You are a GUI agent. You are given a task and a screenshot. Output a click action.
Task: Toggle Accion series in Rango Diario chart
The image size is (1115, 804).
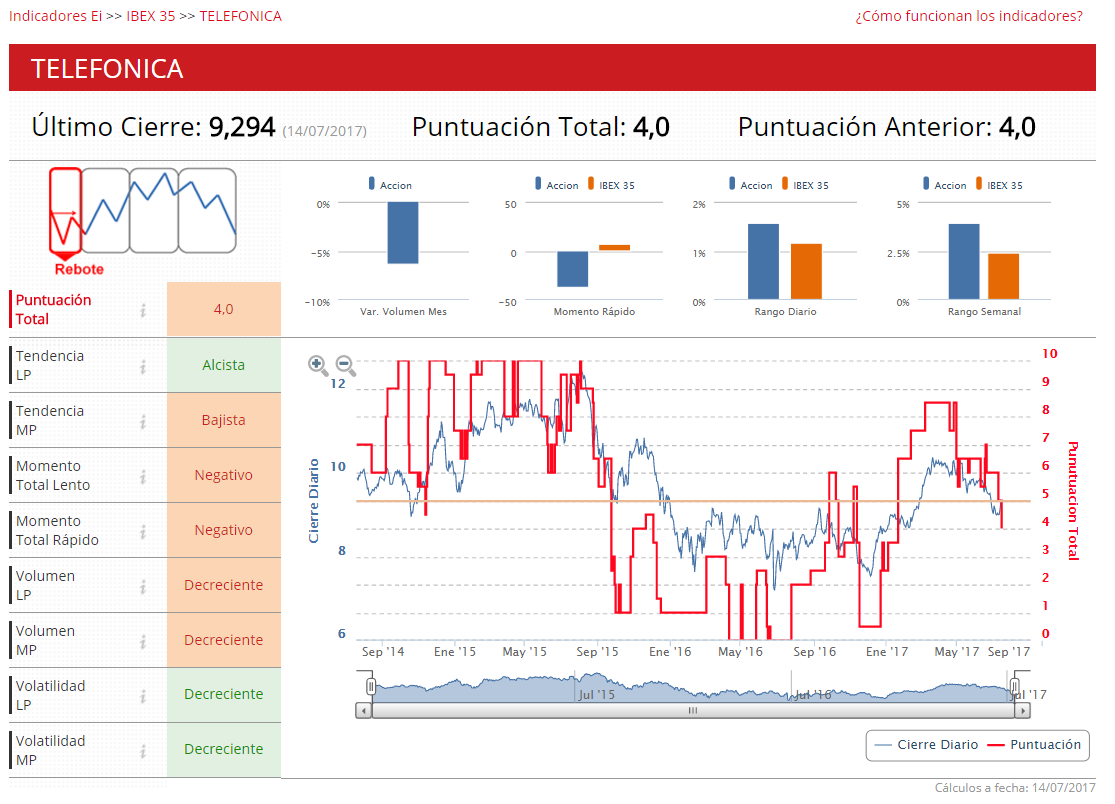tap(751, 185)
